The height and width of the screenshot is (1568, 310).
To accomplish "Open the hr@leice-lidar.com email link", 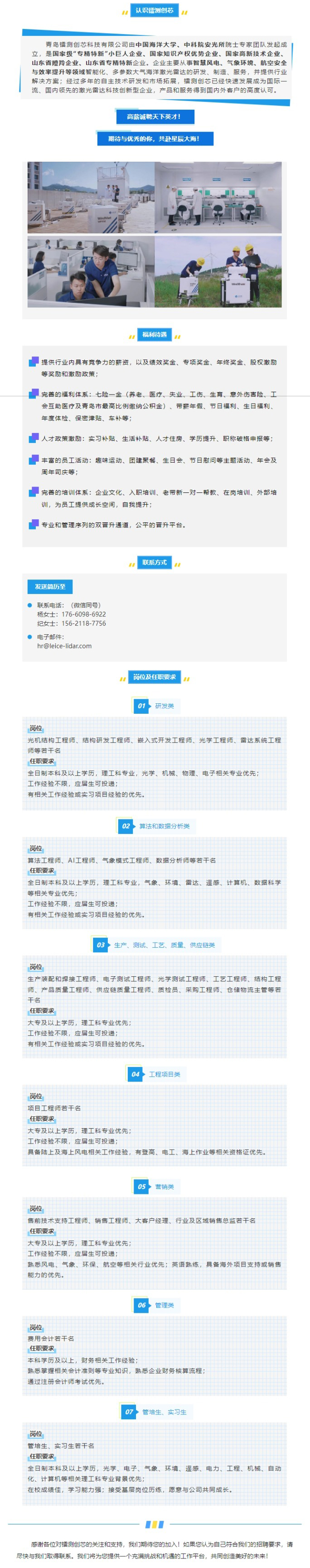I will click(x=64, y=646).
